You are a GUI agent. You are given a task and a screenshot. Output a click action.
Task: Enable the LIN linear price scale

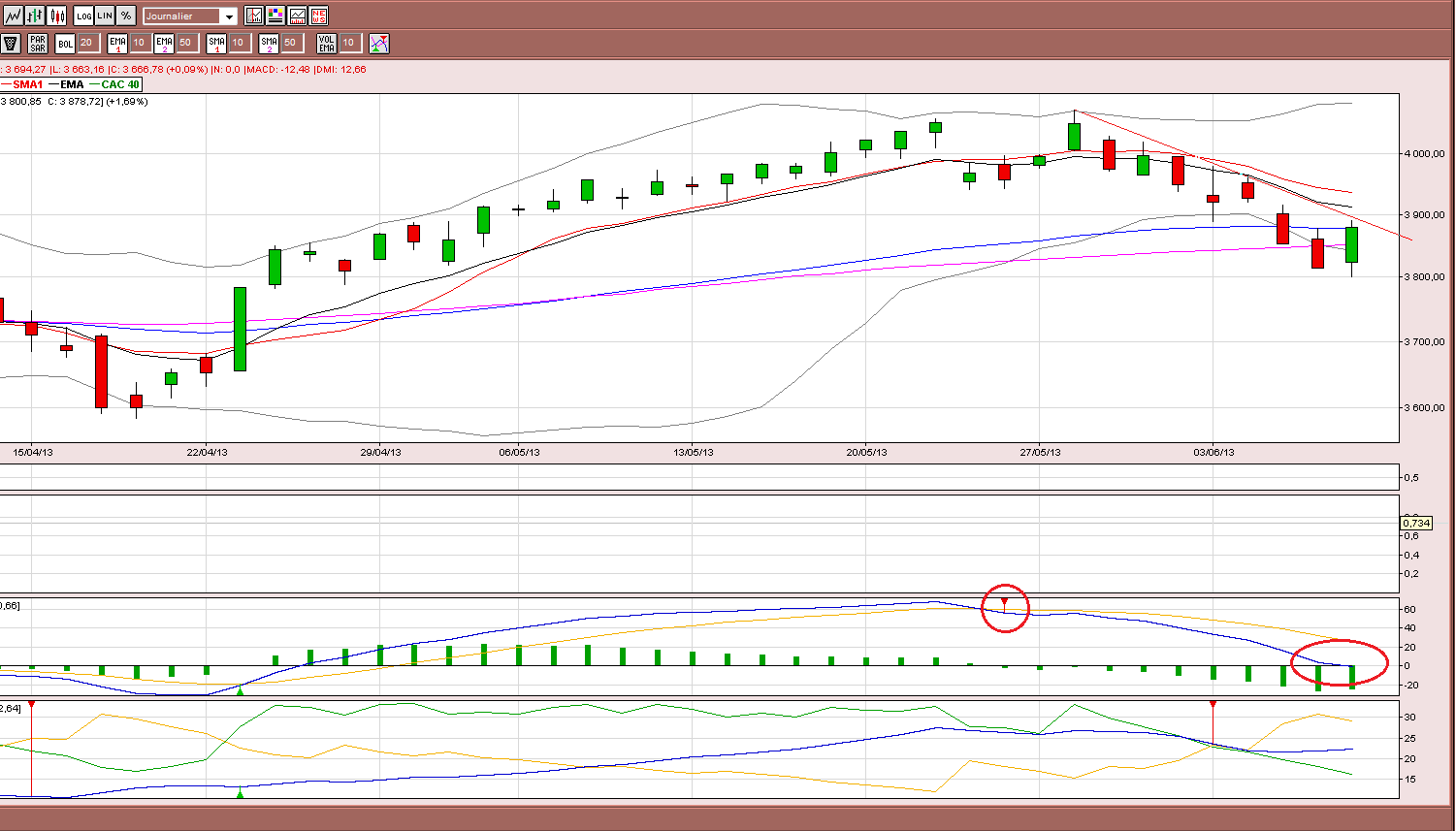pyautogui.click(x=105, y=16)
